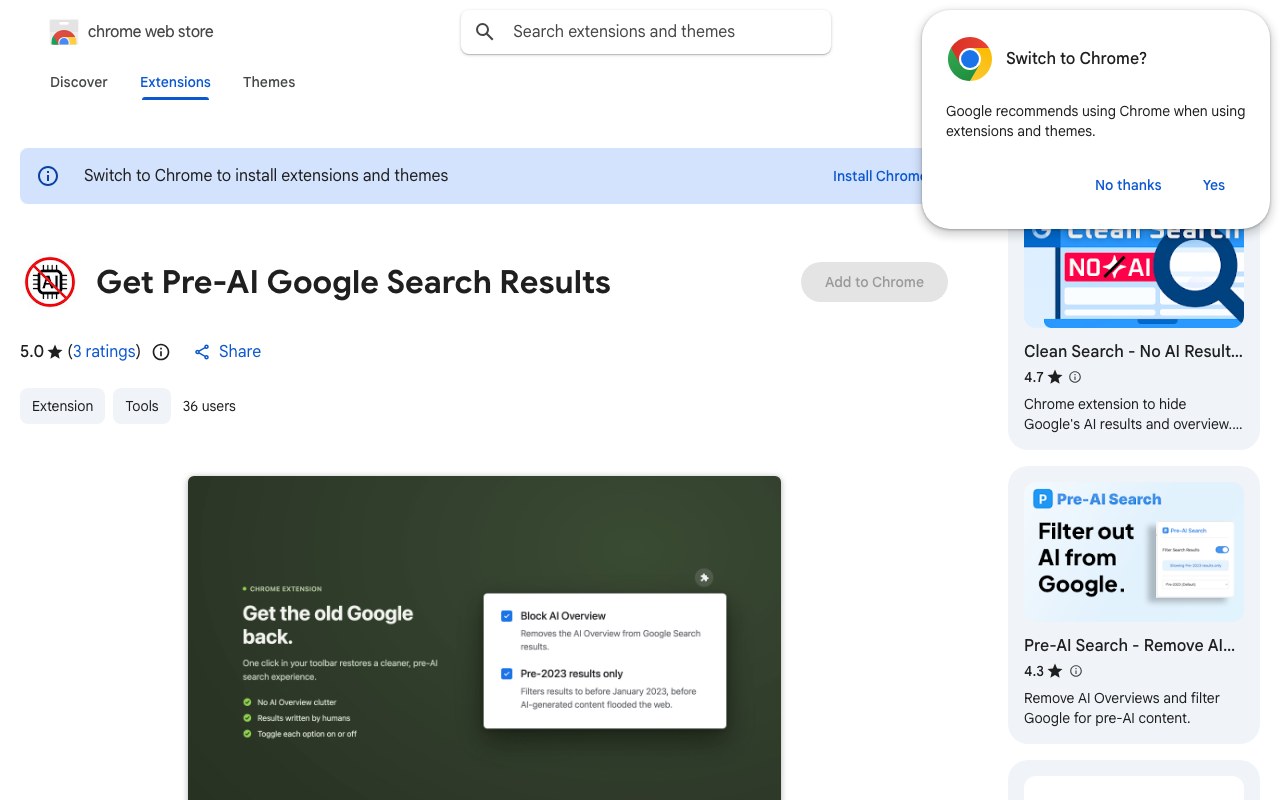This screenshot has width=1280, height=800.
Task: Click the 36 users text
Action: [209, 406]
